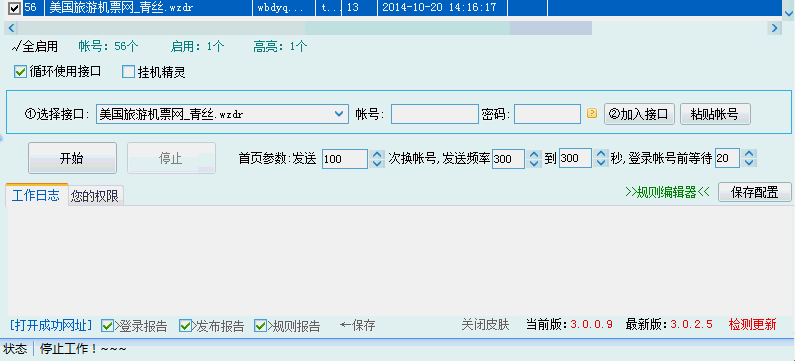Click 粘贴帐号 button
The image size is (795, 361).
[715, 114]
